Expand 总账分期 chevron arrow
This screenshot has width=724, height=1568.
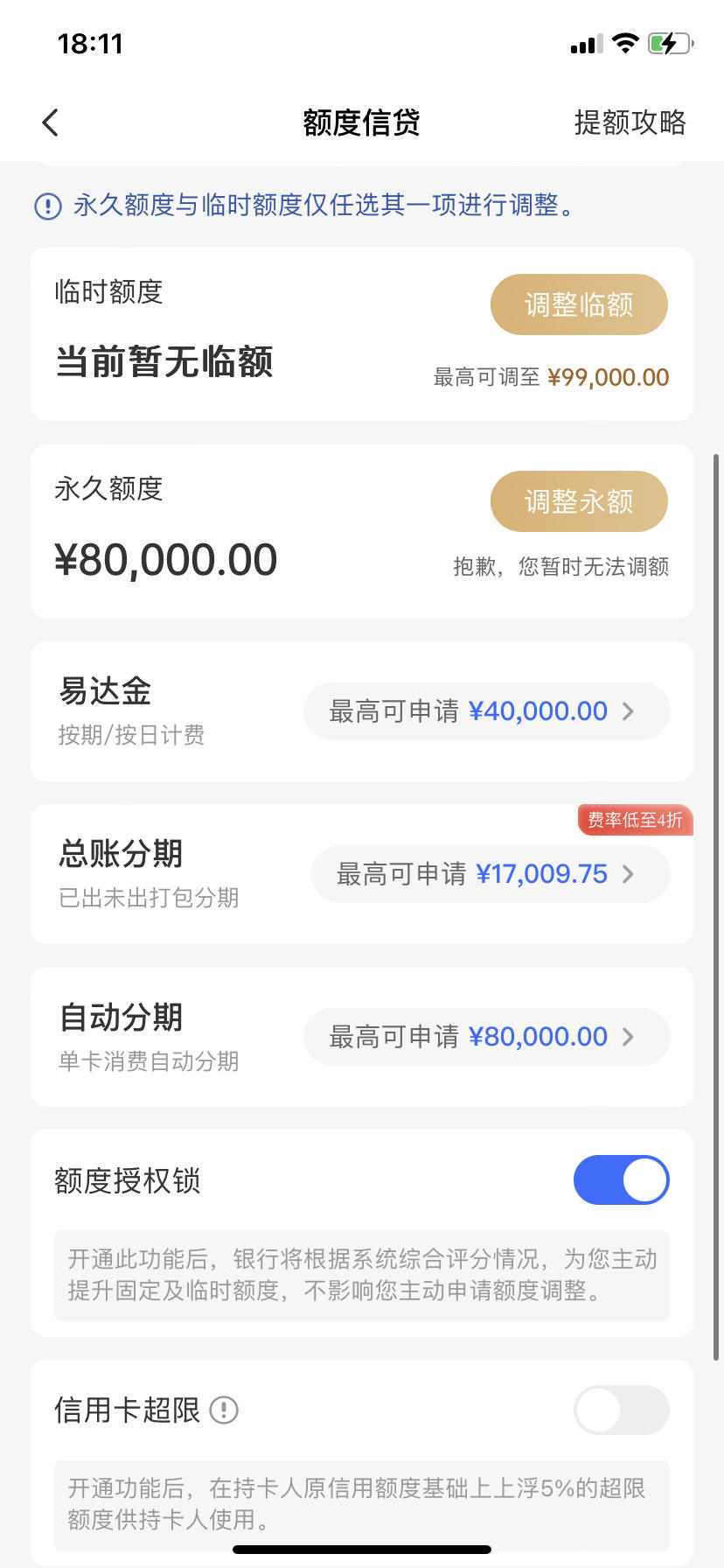628,874
